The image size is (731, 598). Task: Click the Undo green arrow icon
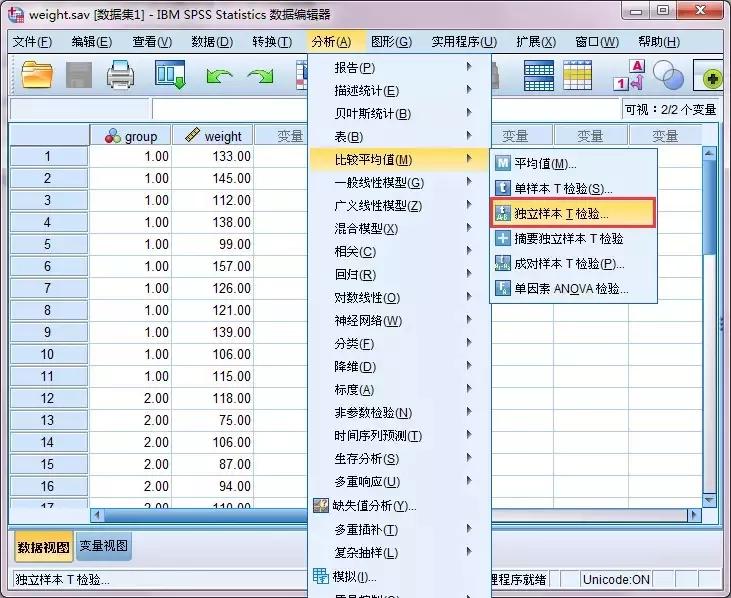tap(219, 76)
